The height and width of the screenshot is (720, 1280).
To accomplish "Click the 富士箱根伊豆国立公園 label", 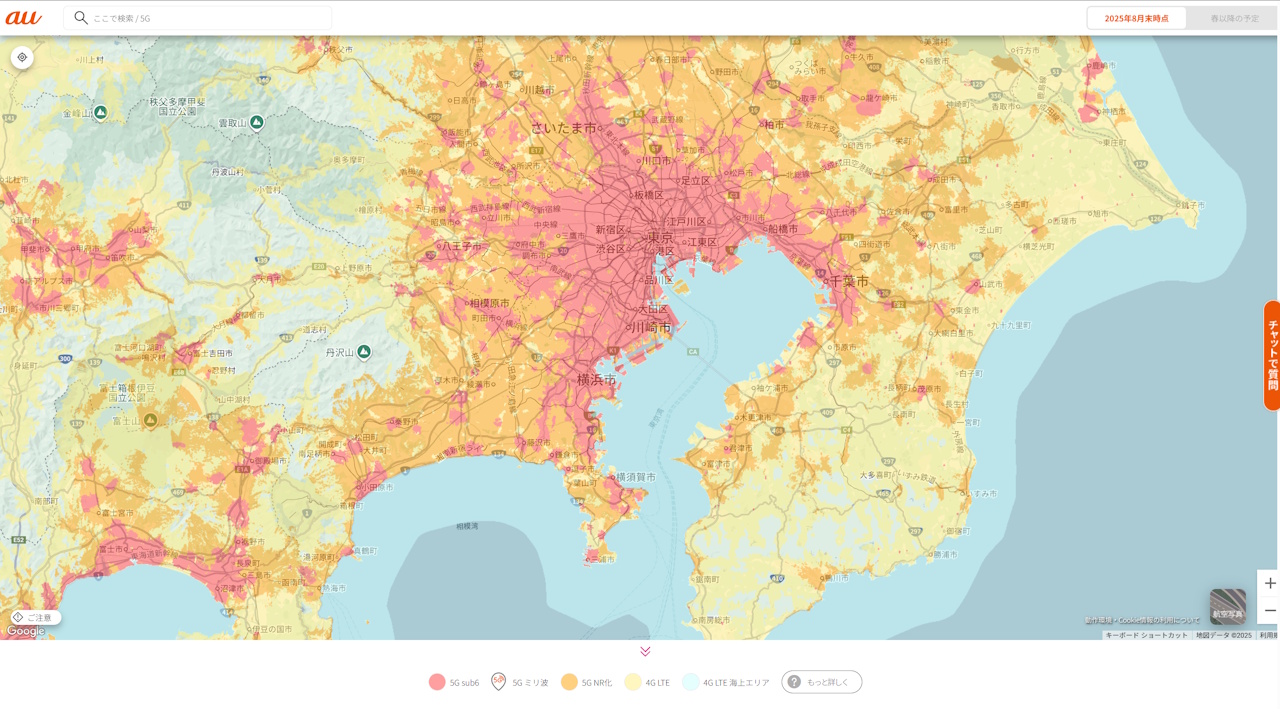I will [127, 392].
